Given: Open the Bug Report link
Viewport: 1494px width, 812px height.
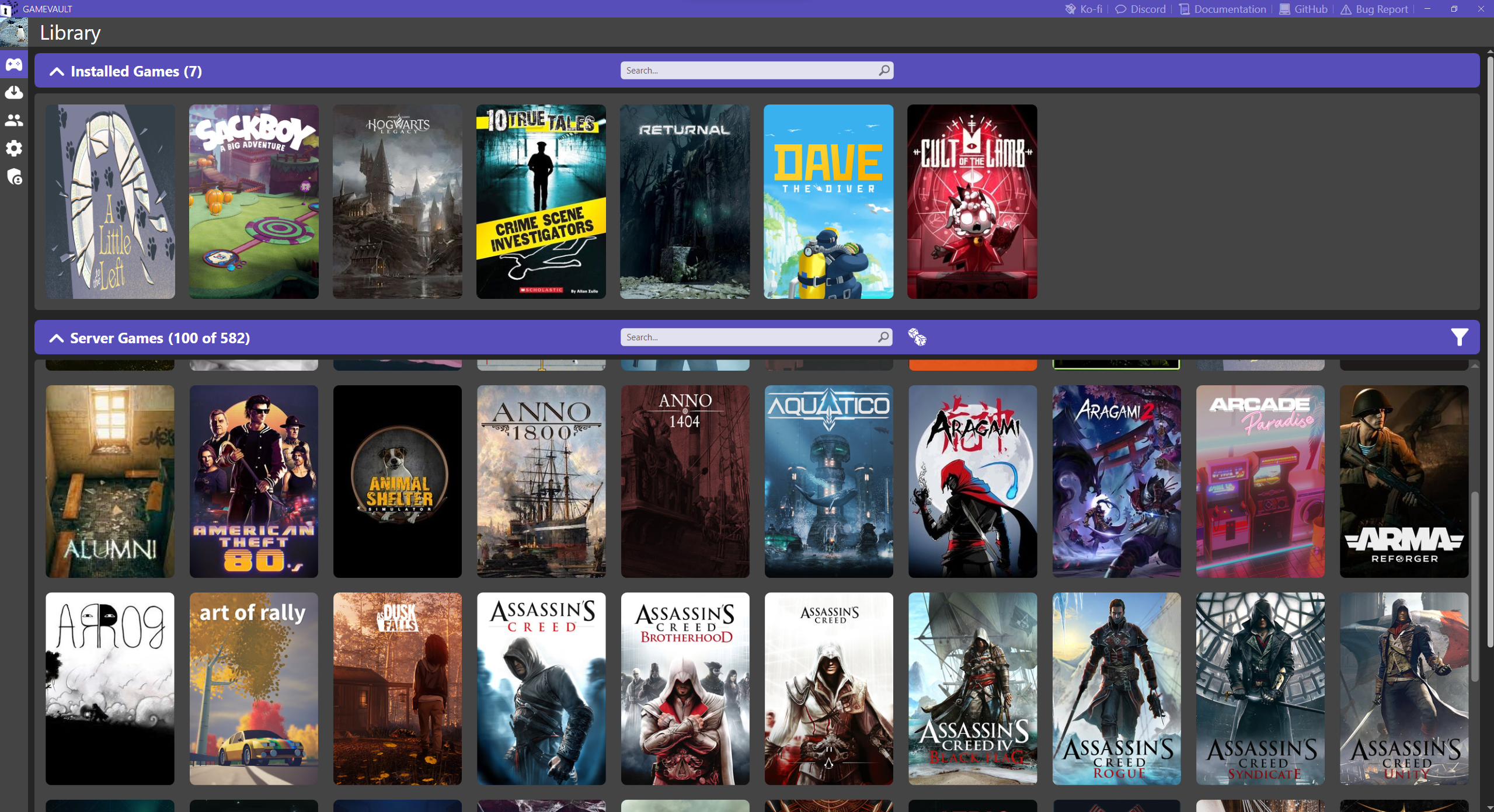Looking at the screenshot, I should tap(1374, 9).
